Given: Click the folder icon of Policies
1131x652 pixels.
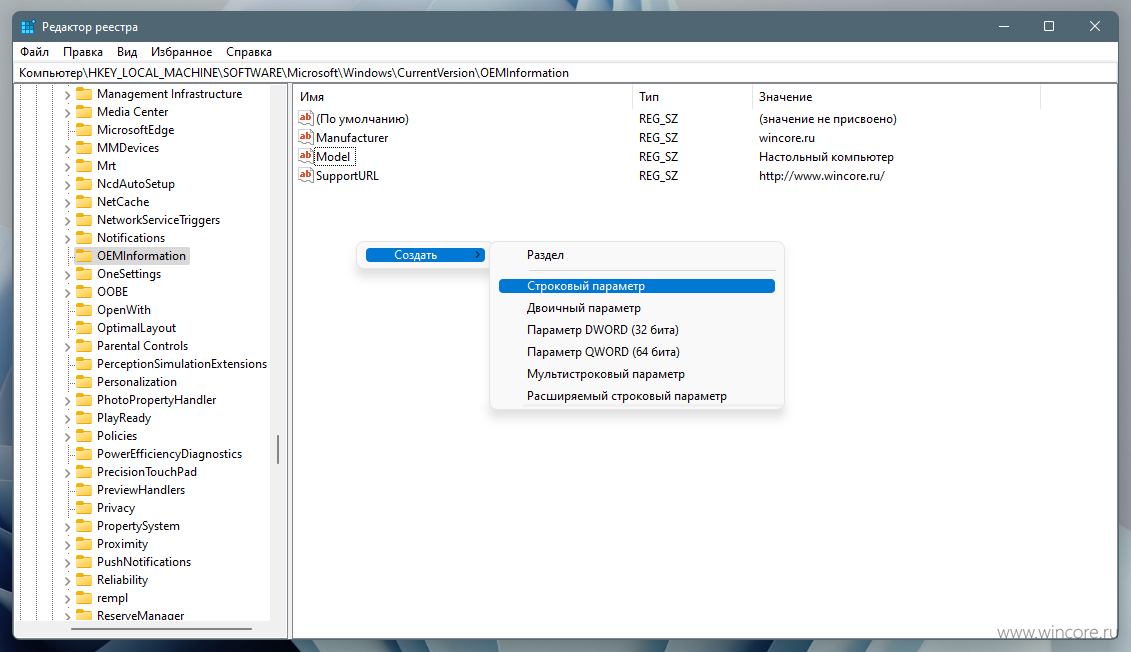Looking at the screenshot, I should click(x=84, y=436).
